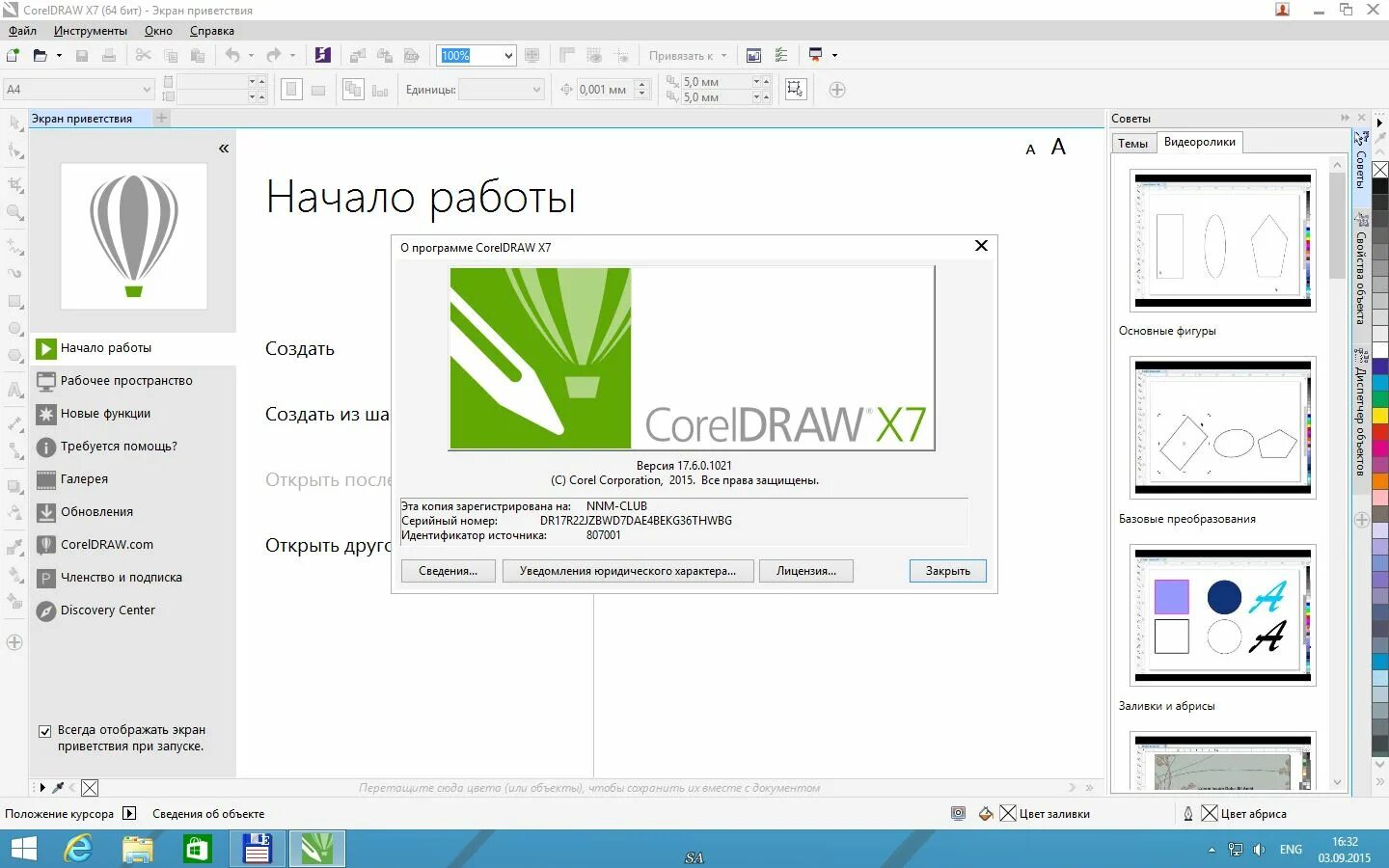Open the Справка menu
The image size is (1389, 868).
coord(211,31)
